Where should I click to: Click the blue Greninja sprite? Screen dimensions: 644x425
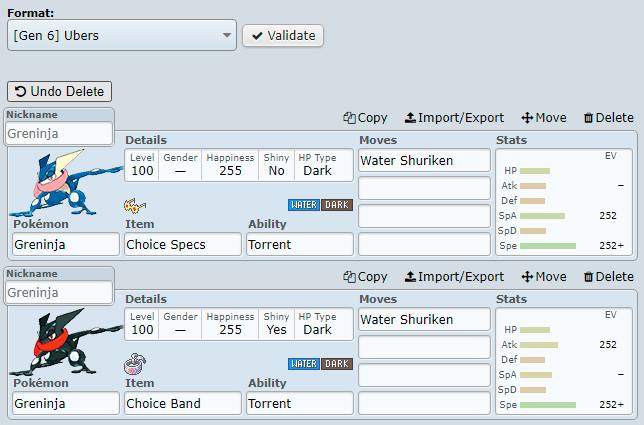point(66,183)
